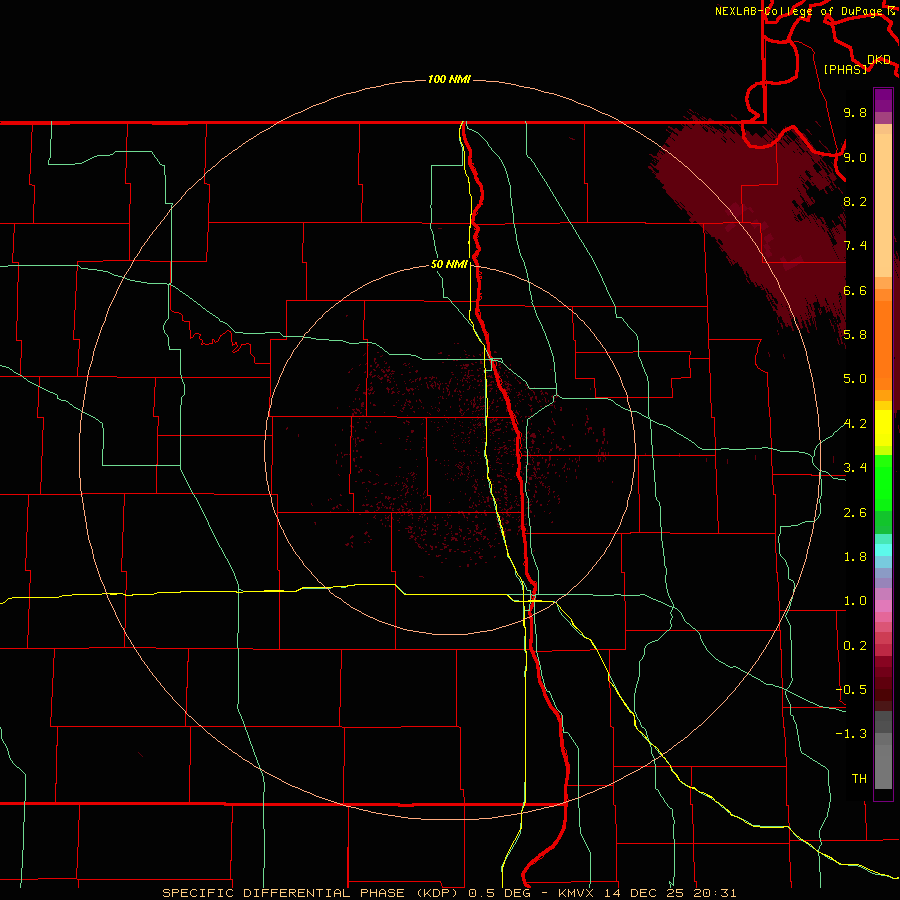Click the 9.8 value on the color scale
This screenshot has width=900, height=900.
855,112
